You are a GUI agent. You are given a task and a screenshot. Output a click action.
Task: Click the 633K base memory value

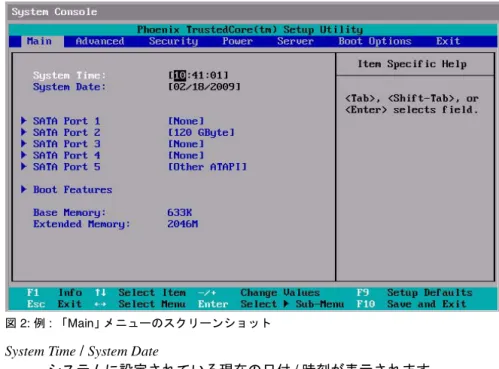click(x=179, y=213)
